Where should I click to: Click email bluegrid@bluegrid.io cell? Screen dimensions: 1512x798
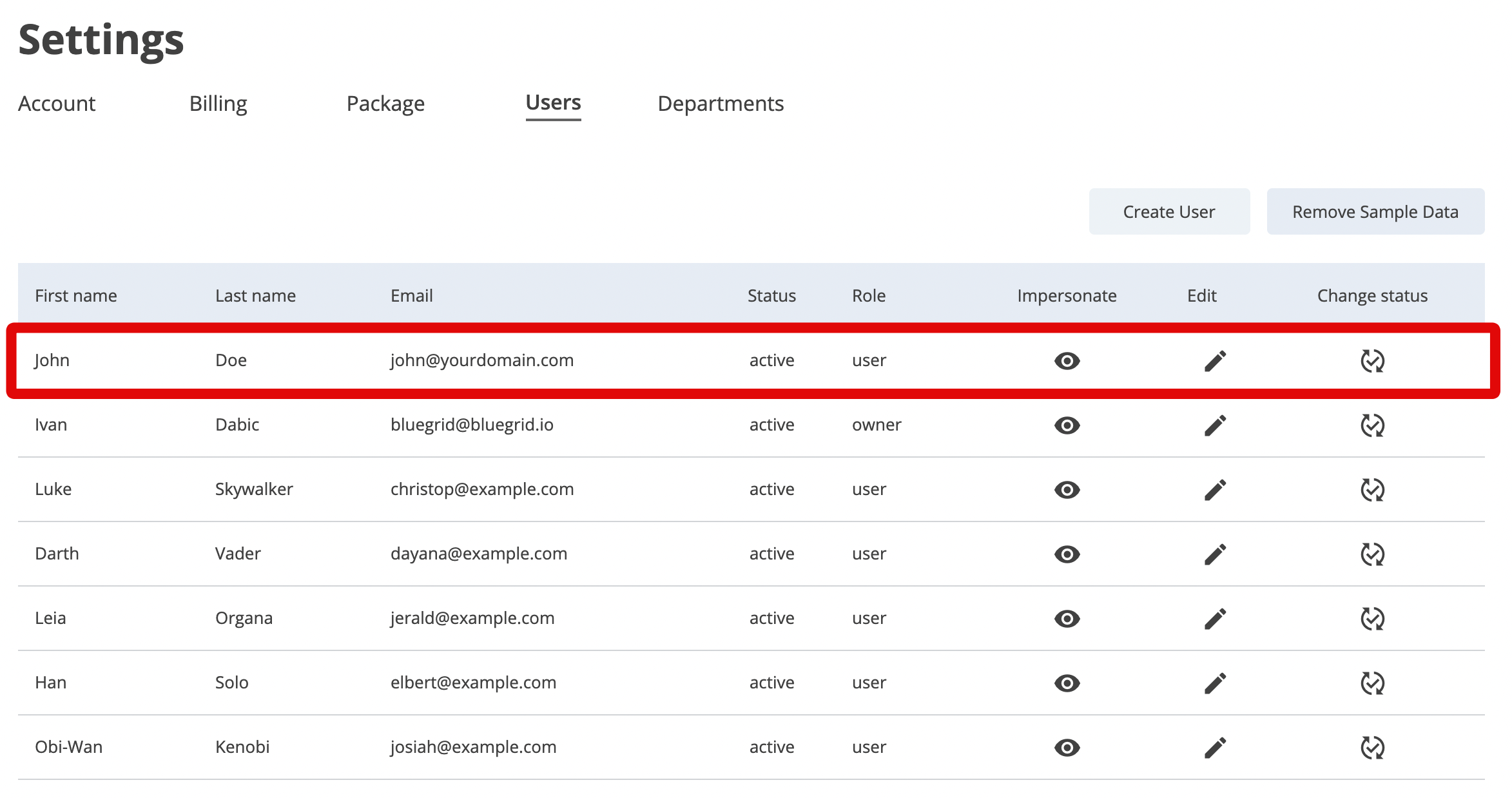[x=472, y=425]
